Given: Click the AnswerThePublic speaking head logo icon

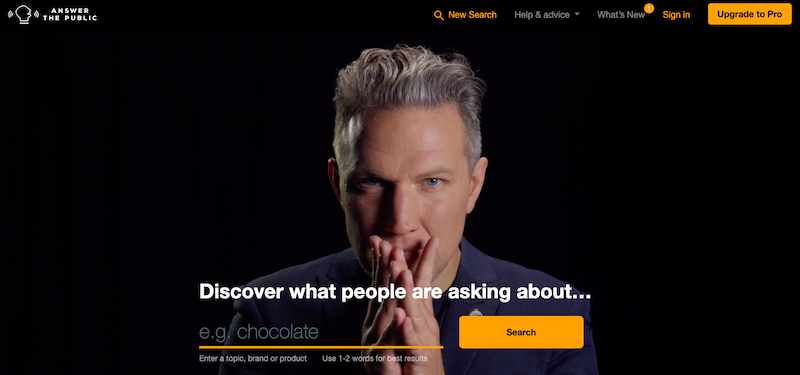Looking at the screenshot, I should pos(23,14).
